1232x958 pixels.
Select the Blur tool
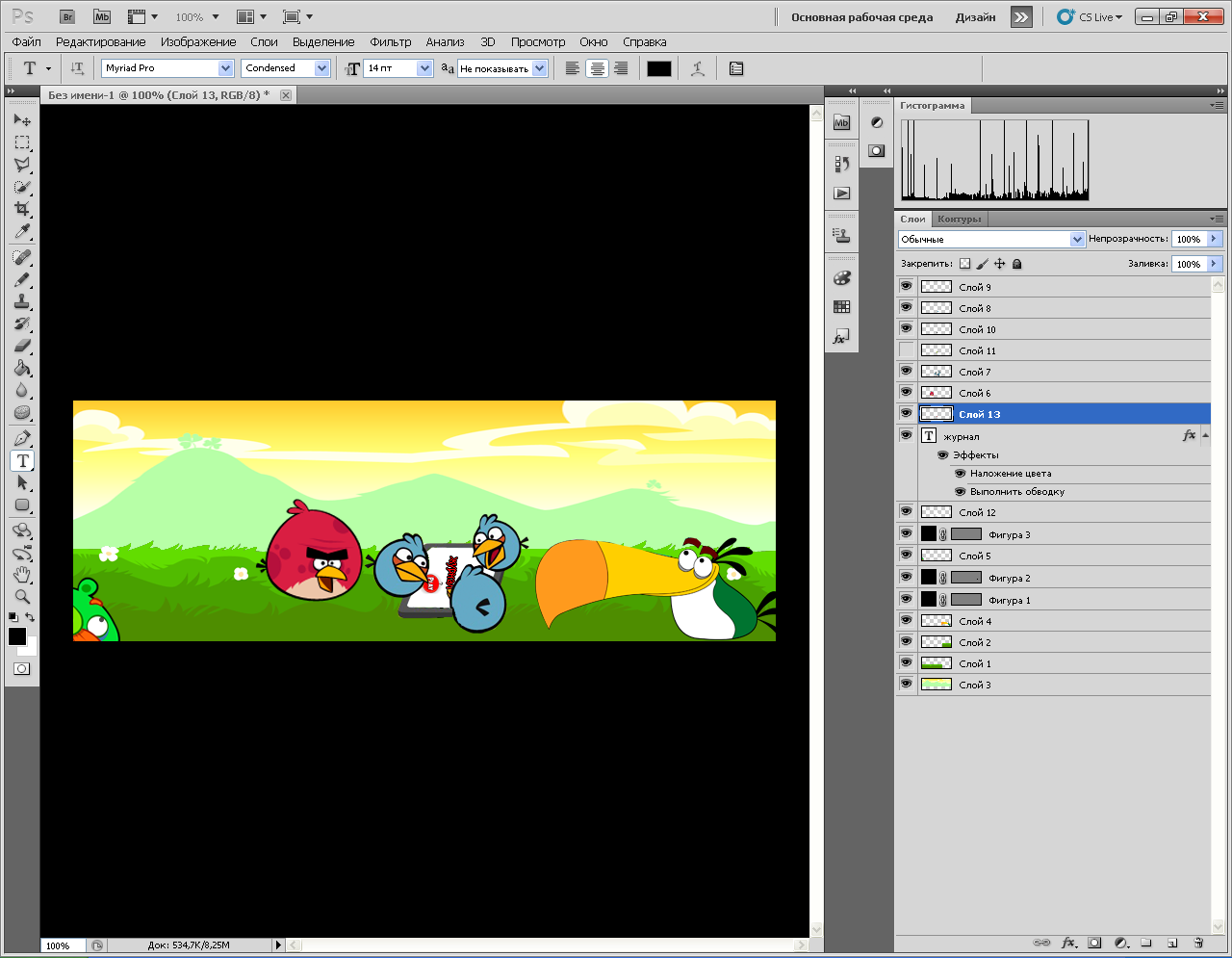(x=22, y=390)
